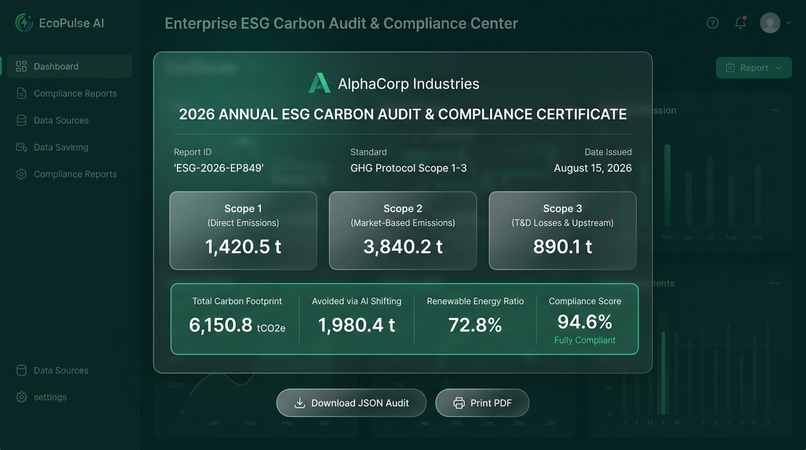This screenshot has width=806, height=450.
Task: Click the EcoPulse AI logo icon
Action: pos(24,23)
